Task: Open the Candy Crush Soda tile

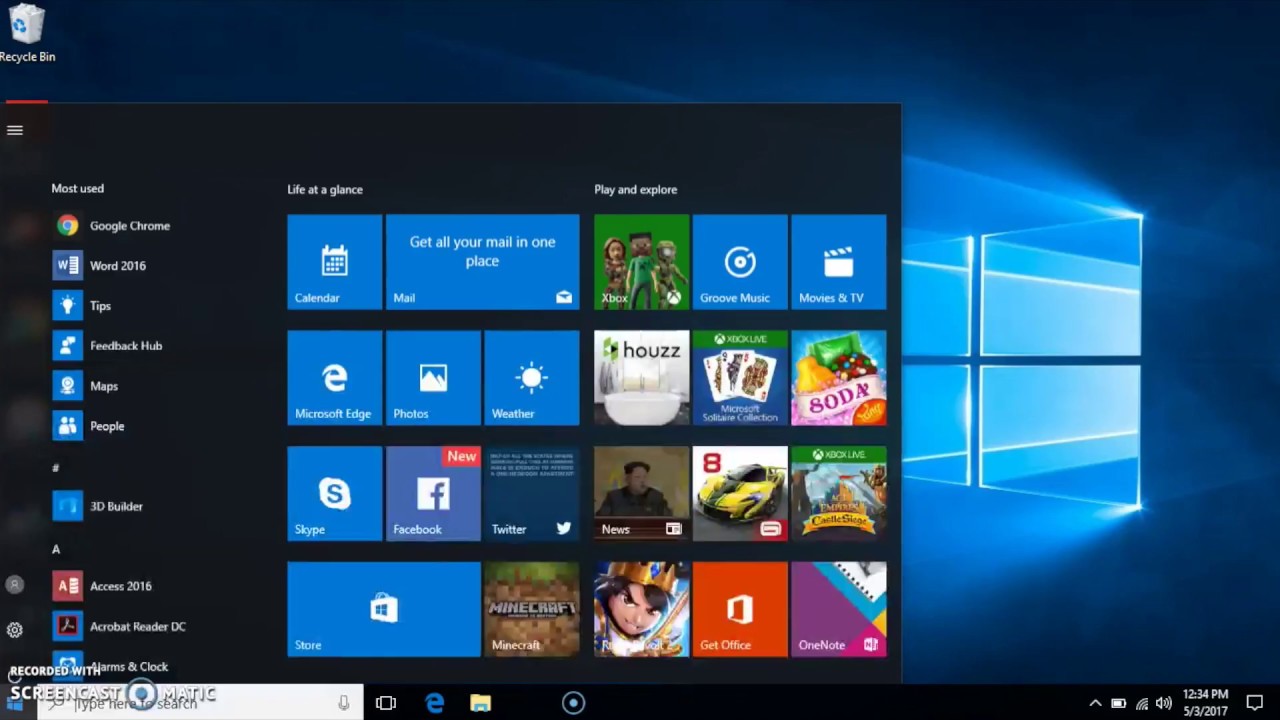Action: coord(838,378)
